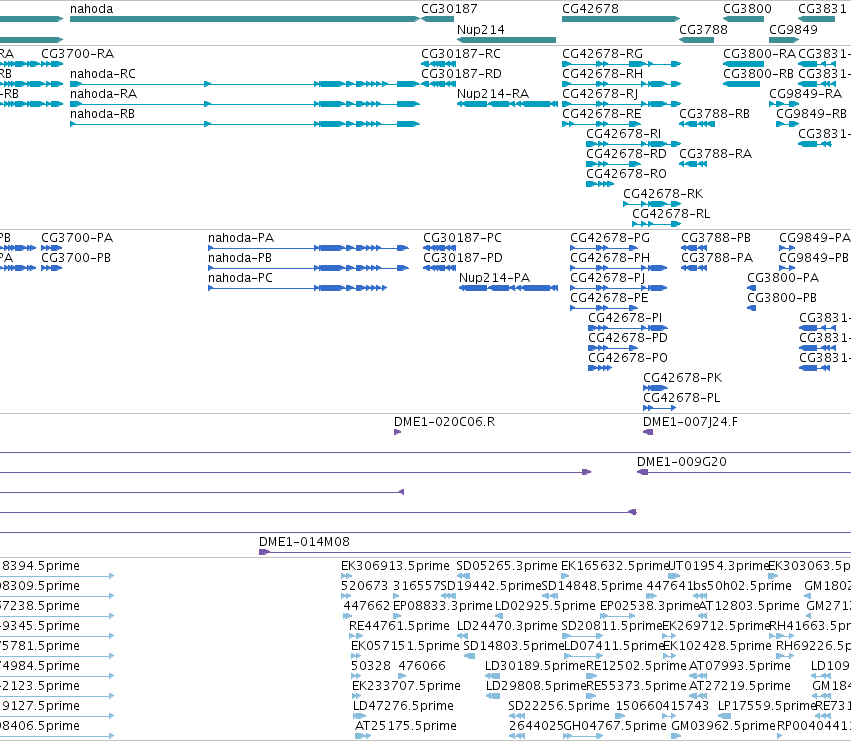Image resolution: width=851 pixels, height=741 pixels.
Task: Select the CG42678-RG transcript label
Action: coord(602,53)
